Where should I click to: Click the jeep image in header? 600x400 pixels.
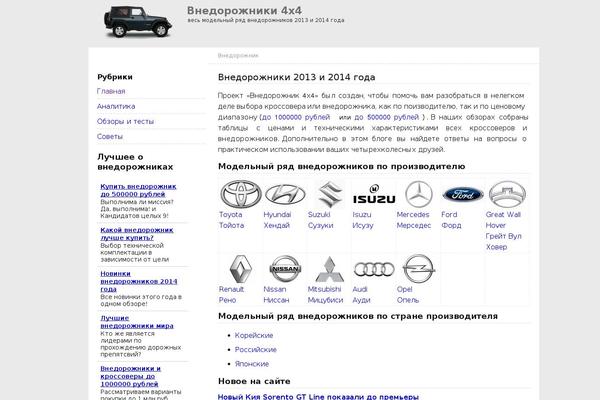138,21
